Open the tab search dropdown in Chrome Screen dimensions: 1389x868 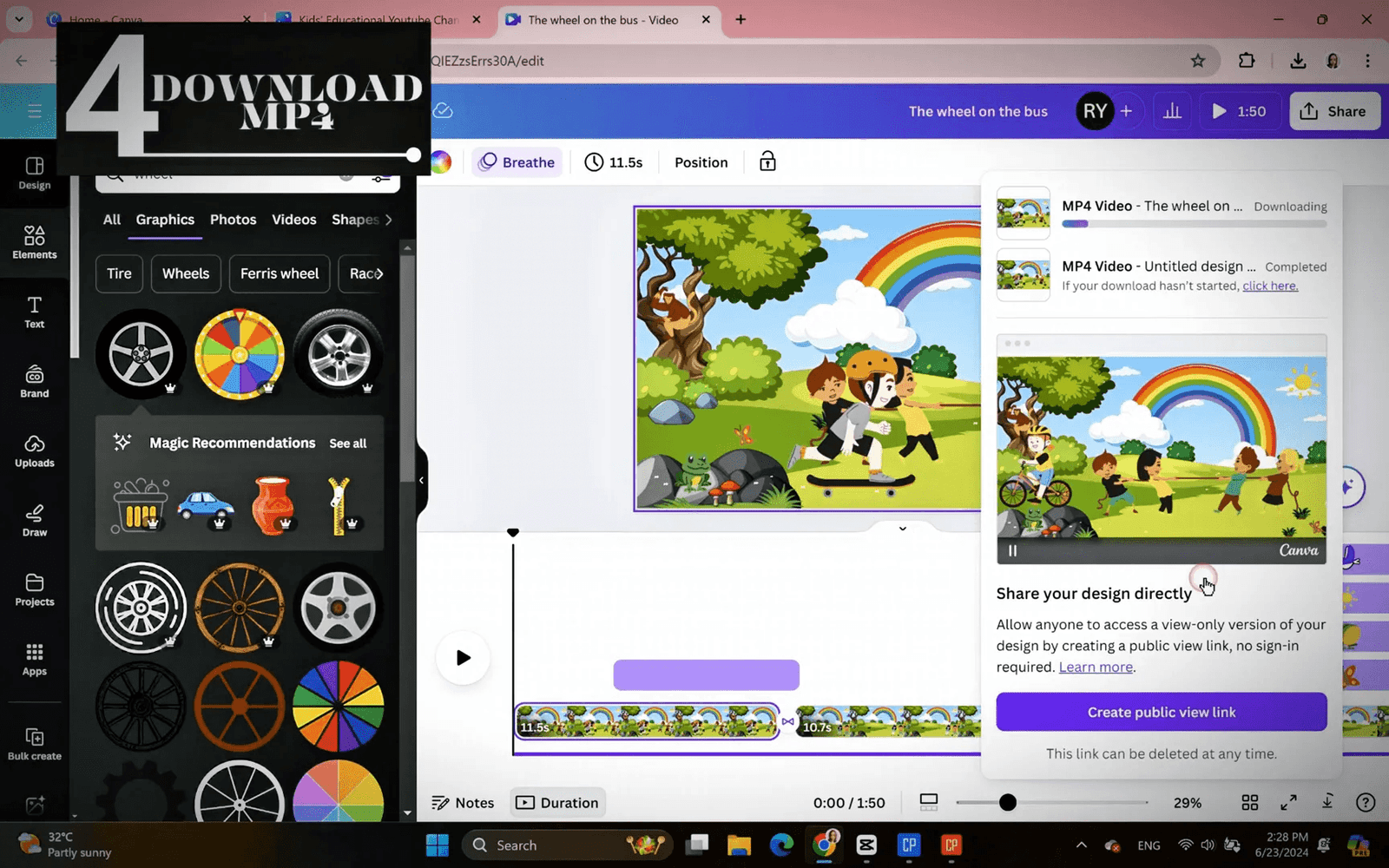(x=19, y=19)
